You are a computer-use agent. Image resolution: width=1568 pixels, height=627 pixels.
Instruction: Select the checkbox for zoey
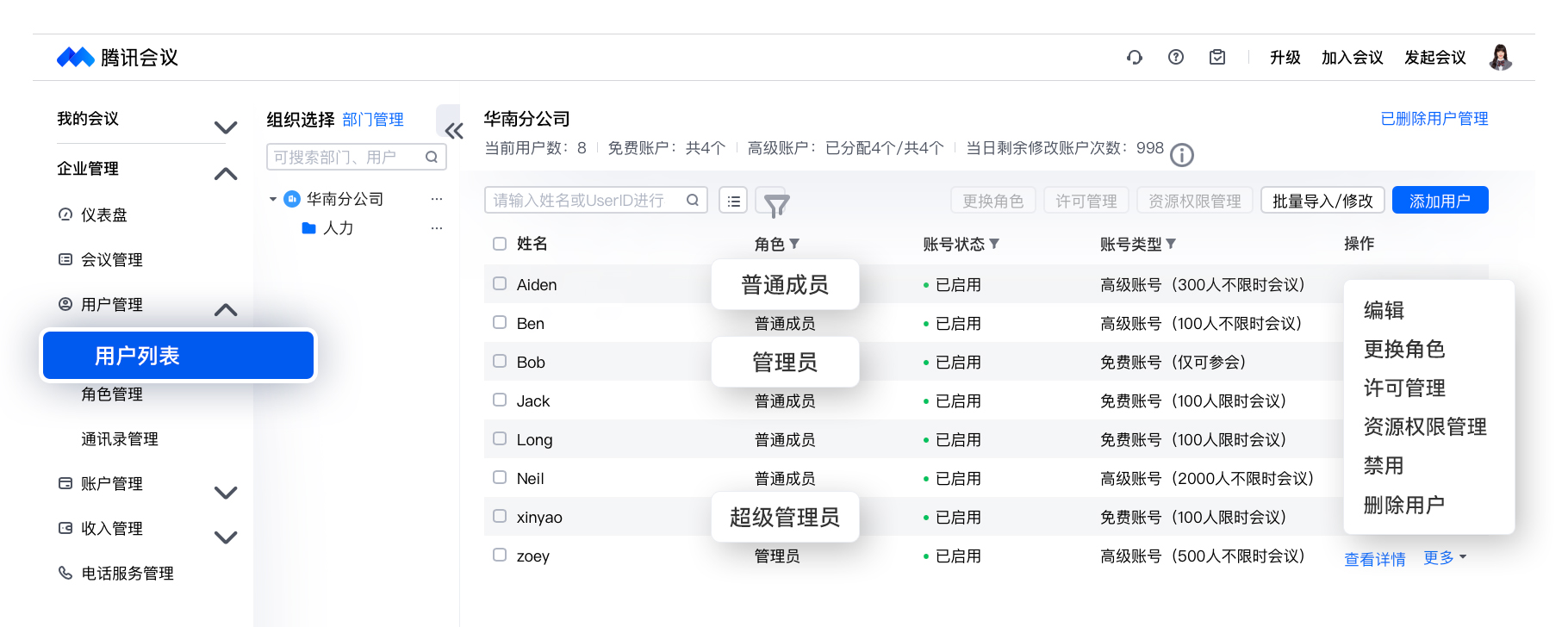tap(500, 555)
